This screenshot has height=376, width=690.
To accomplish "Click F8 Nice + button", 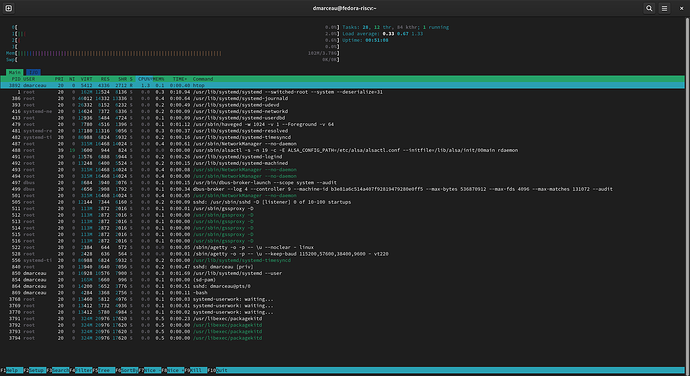I will [173, 370].
